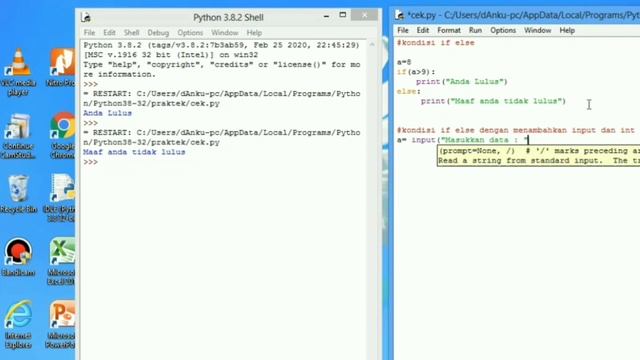Open File menu in cek.py editor

403,31
